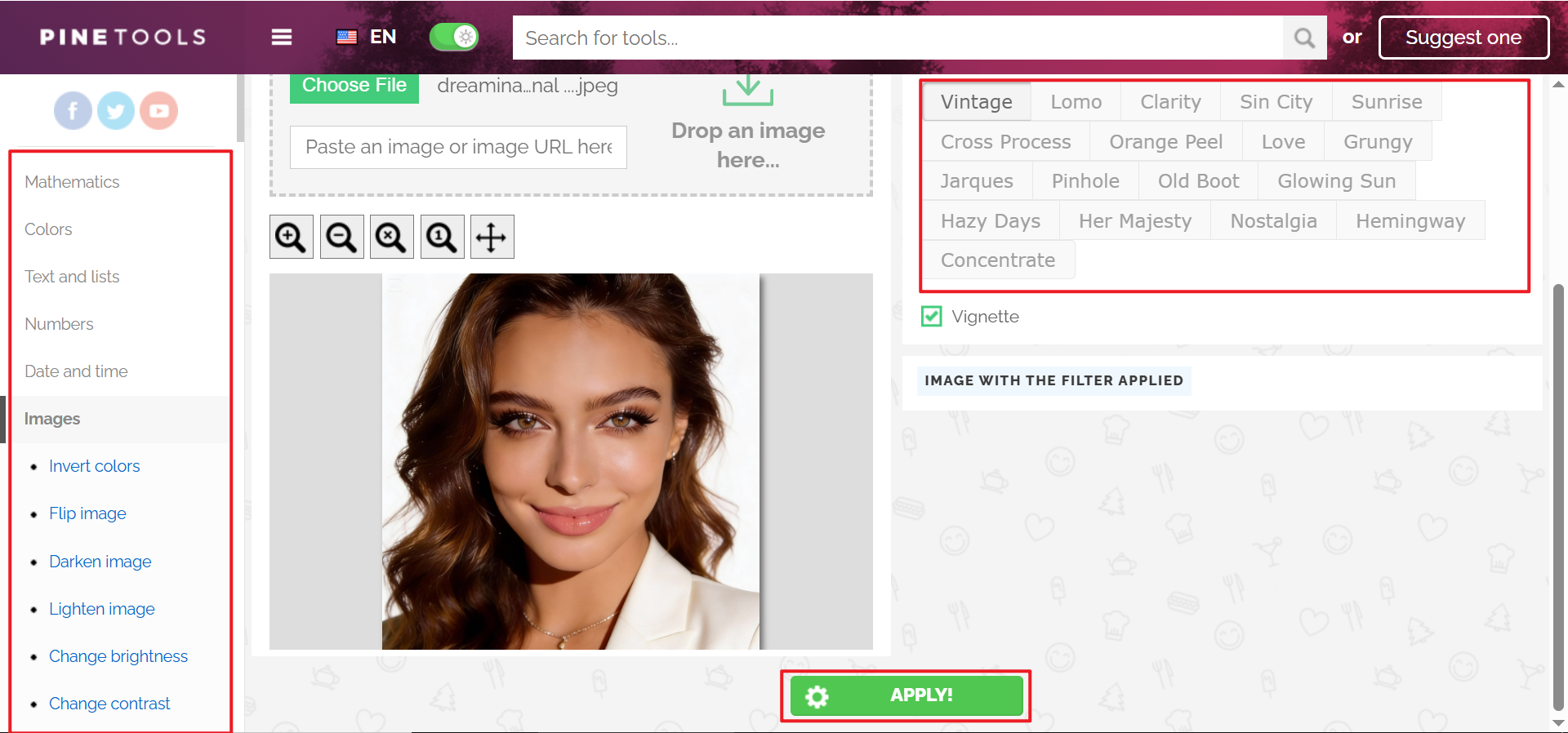
Task: Click the search magnifier icon
Action: (x=1304, y=38)
